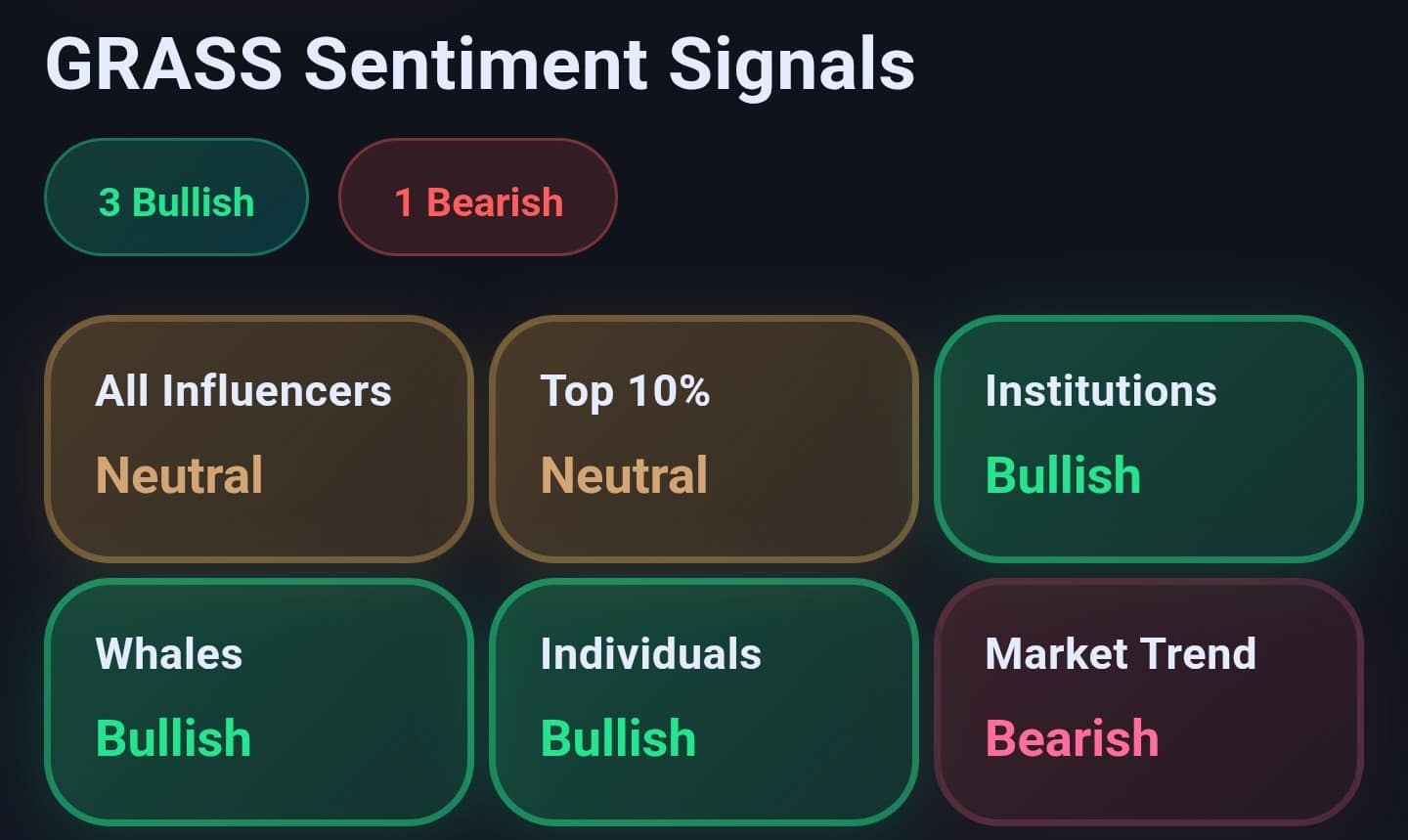Image resolution: width=1408 pixels, height=840 pixels.
Task: Click the Neutral label under All Influencers
Action: coord(179,475)
